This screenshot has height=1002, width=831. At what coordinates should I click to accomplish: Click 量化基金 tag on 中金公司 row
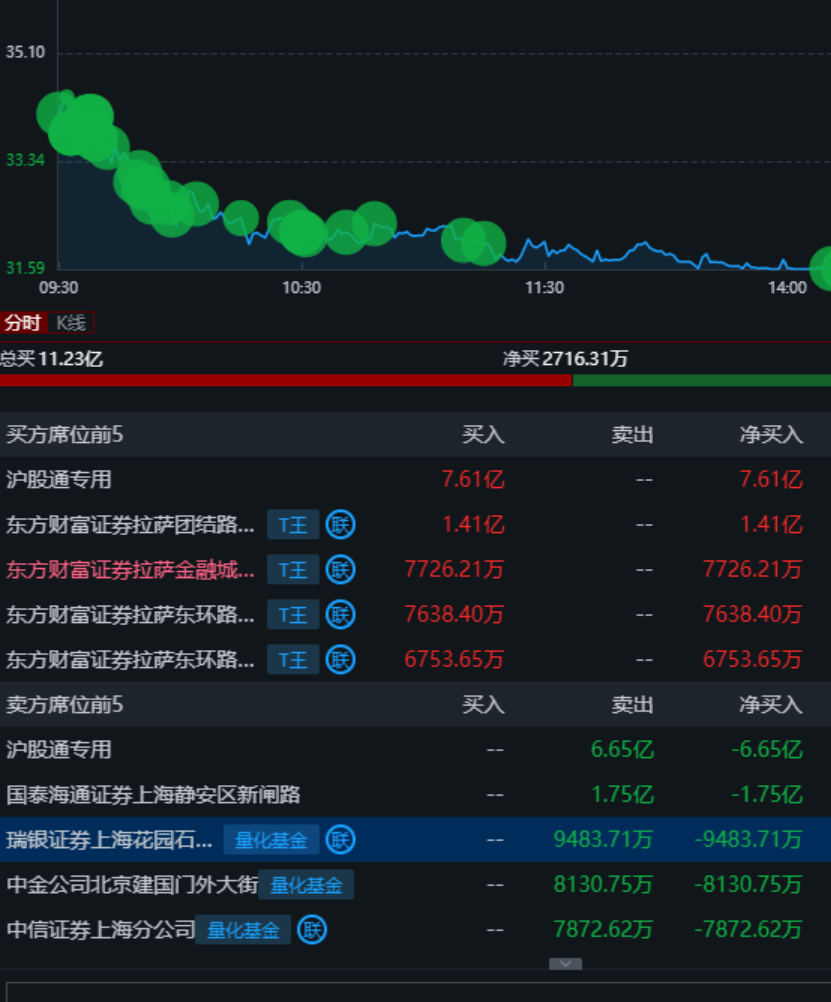pyautogui.click(x=306, y=885)
